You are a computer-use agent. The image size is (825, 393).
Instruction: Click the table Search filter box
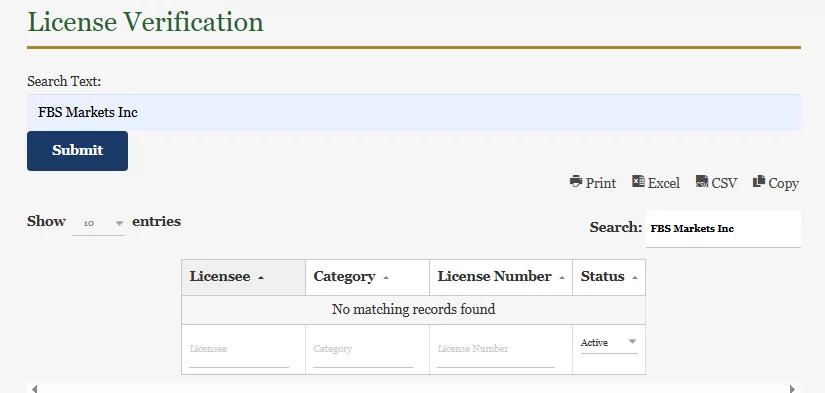(x=723, y=228)
